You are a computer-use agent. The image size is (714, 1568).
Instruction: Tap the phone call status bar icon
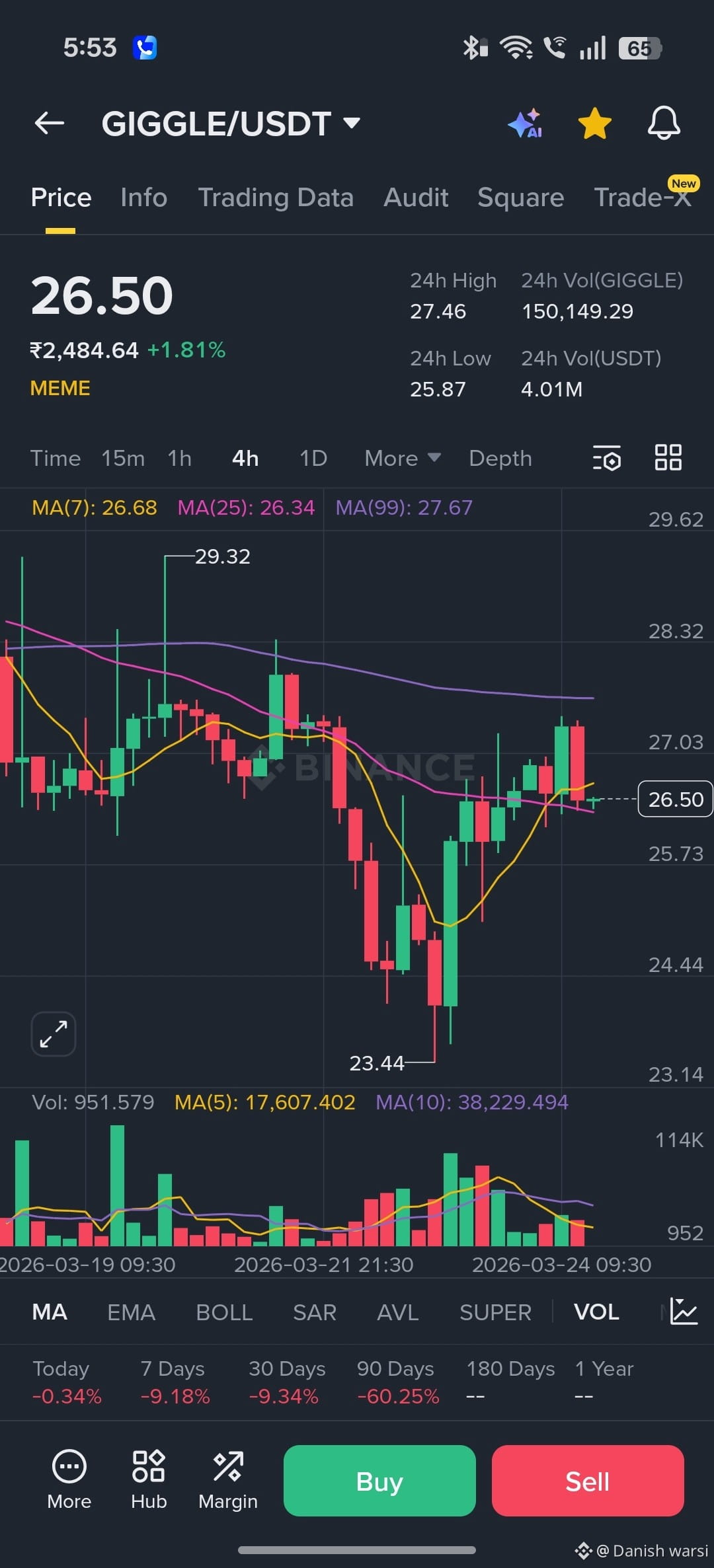(145, 48)
